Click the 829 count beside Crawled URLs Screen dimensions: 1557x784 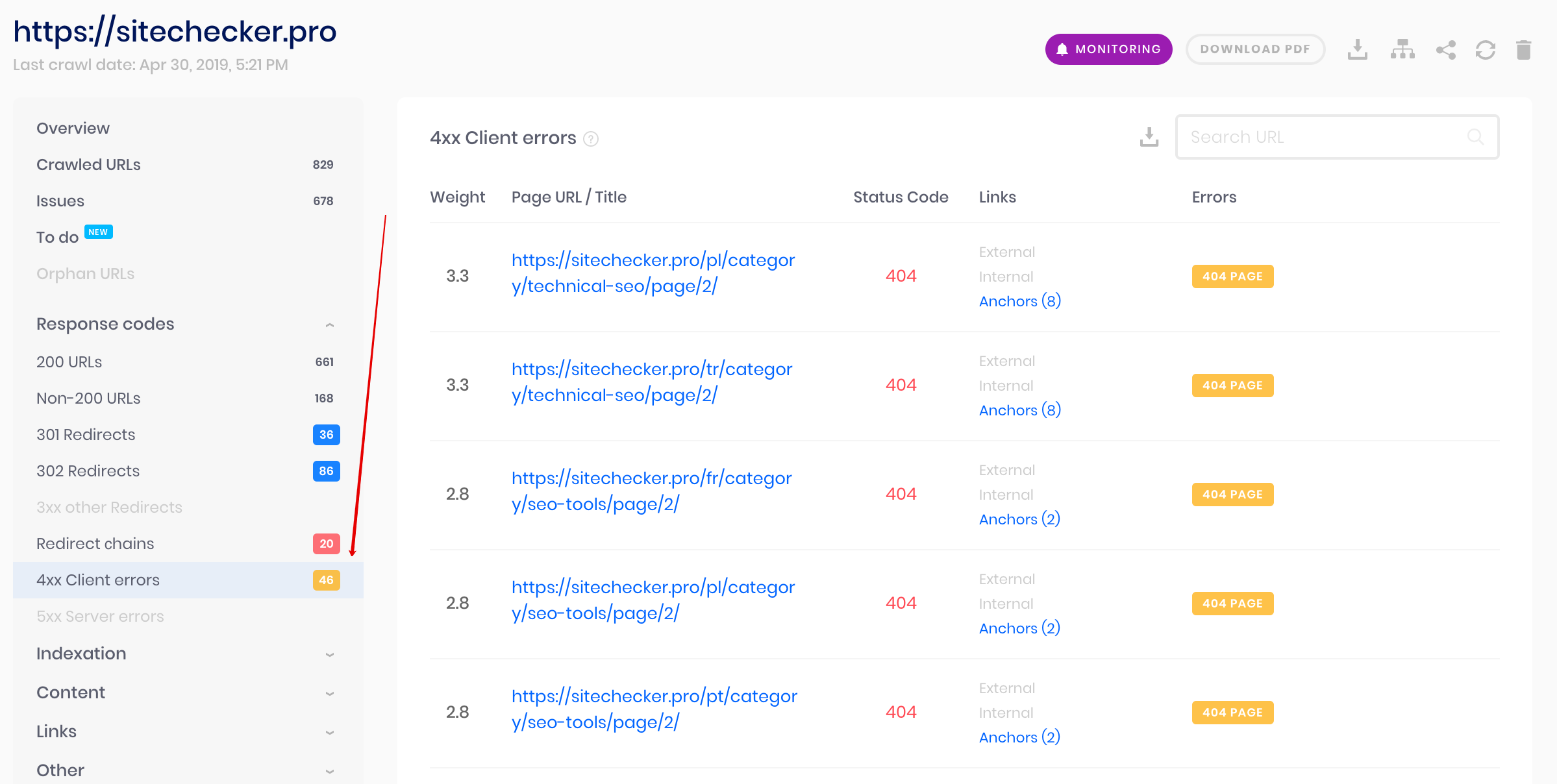pos(323,165)
